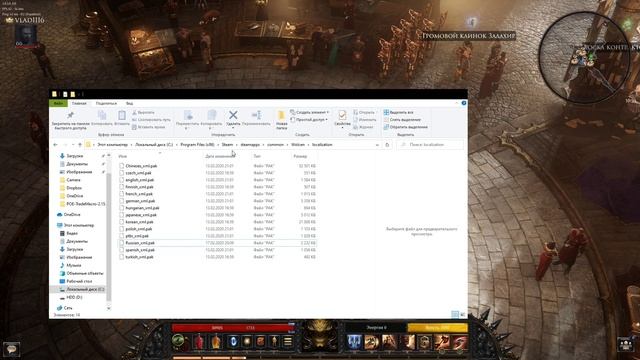Click the red slash skill icon
This screenshot has width=640, height=360.
(460, 342)
